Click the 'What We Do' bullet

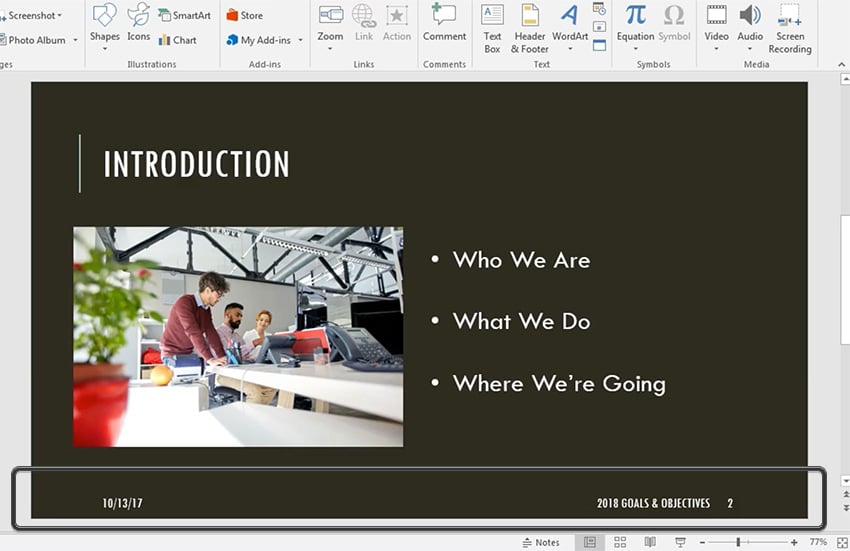(x=521, y=322)
